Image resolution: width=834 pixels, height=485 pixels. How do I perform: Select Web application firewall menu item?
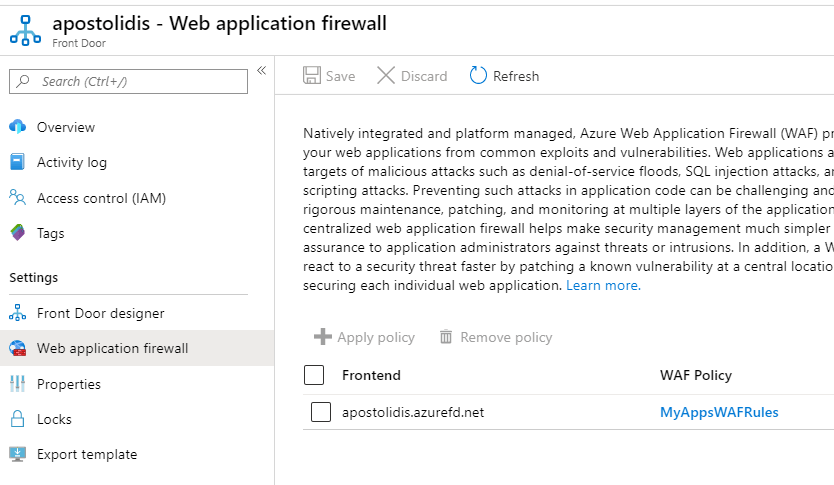coord(137,348)
